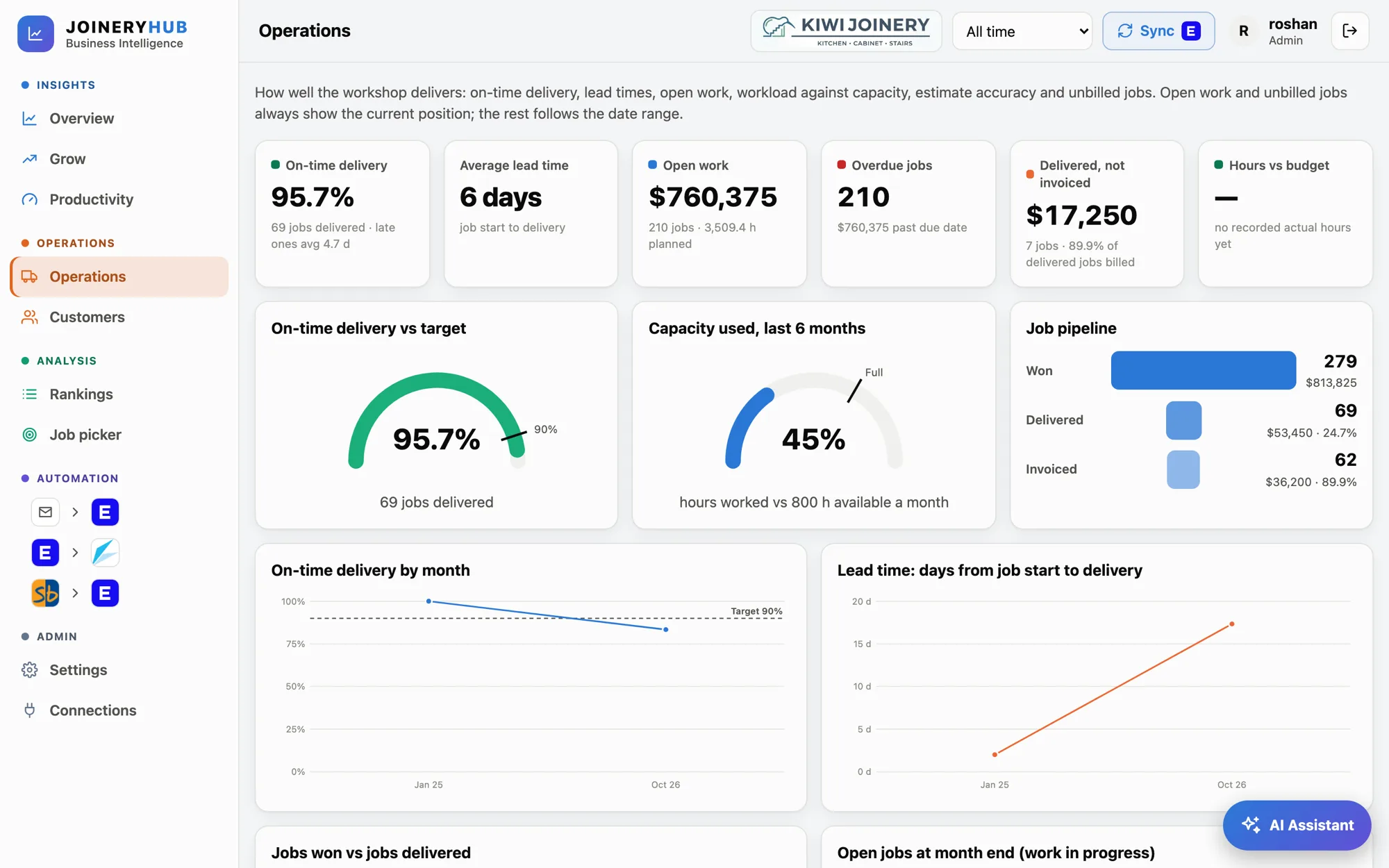Viewport: 1389px width, 868px height.
Task: Click the "$53,450 · 24.7%" delivered value
Action: point(1311,433)
